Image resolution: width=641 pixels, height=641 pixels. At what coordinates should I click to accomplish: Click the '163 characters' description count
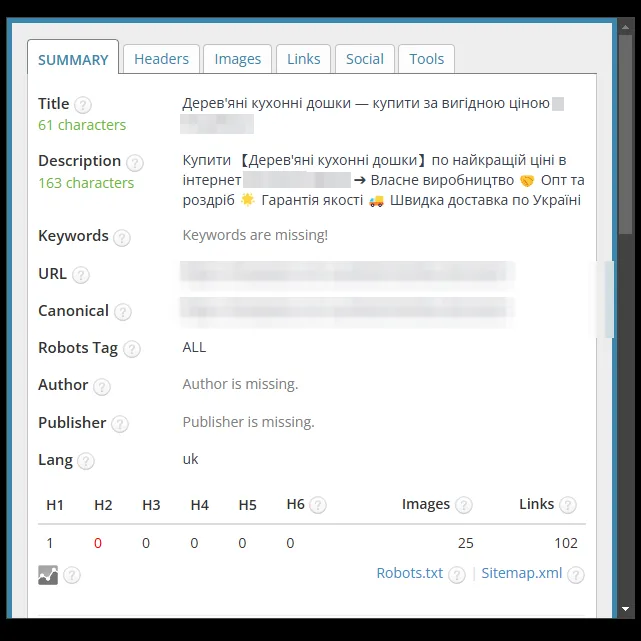86,183
